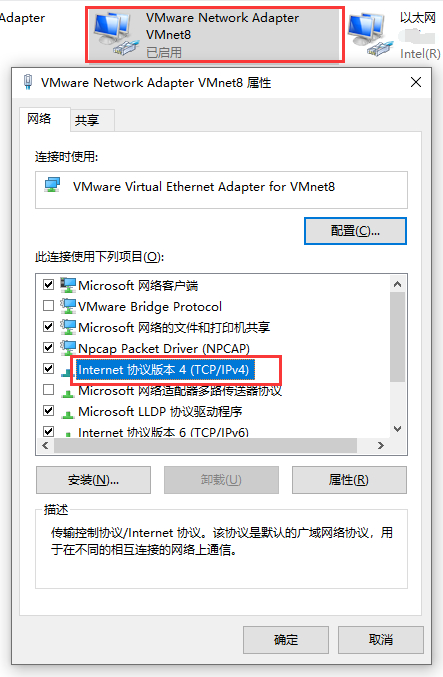Select the VMware Bridge Protocol item icon
This screenshot has width=443, height=677.
coord(68,306)
